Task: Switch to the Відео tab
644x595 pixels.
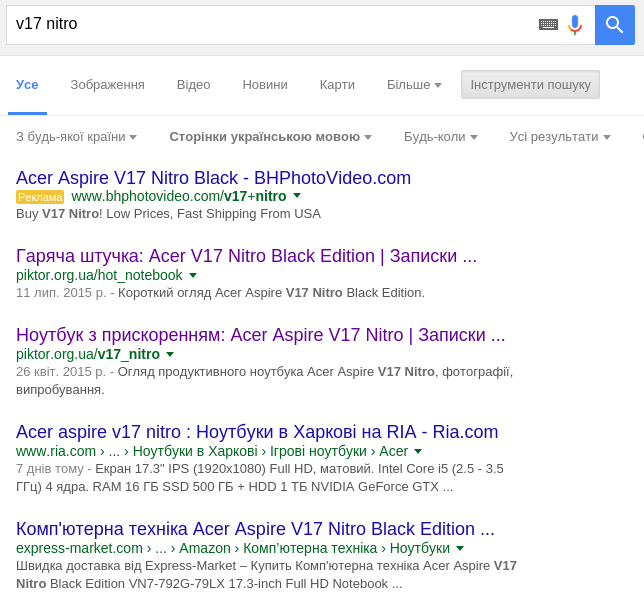Action: click(193, 85)
